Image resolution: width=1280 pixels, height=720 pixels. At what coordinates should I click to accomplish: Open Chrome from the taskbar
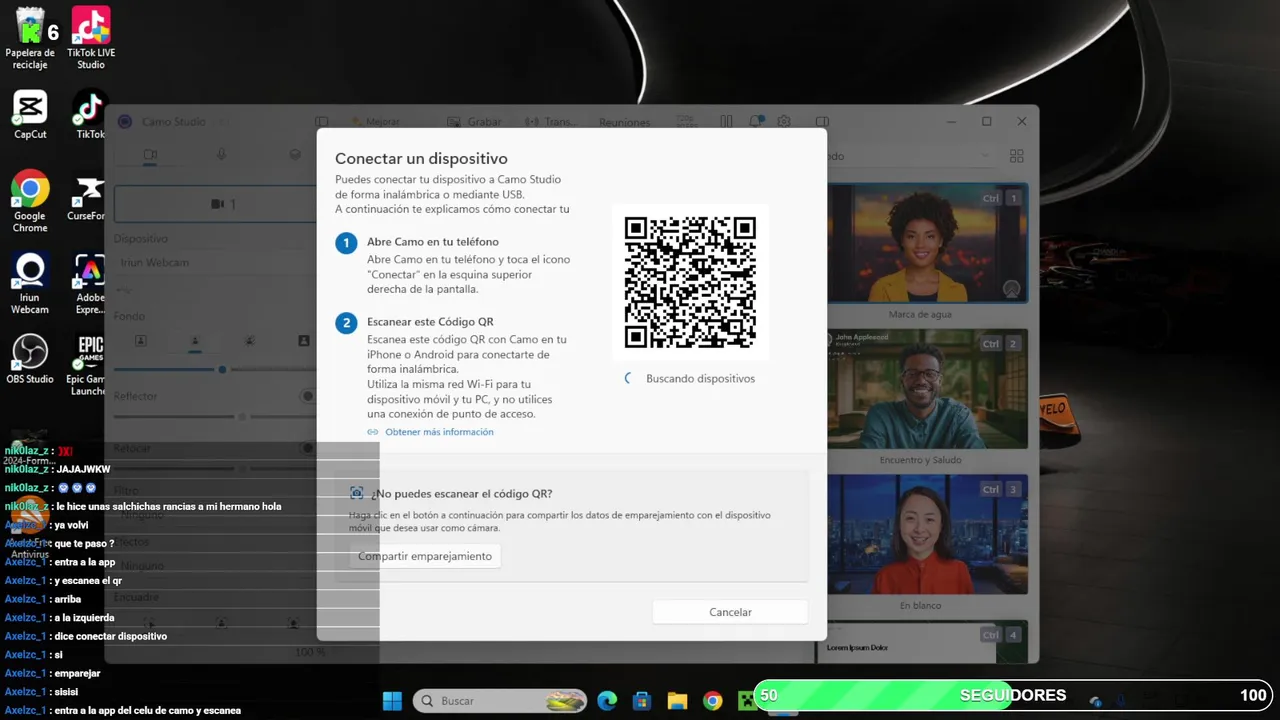pos(712,701)
